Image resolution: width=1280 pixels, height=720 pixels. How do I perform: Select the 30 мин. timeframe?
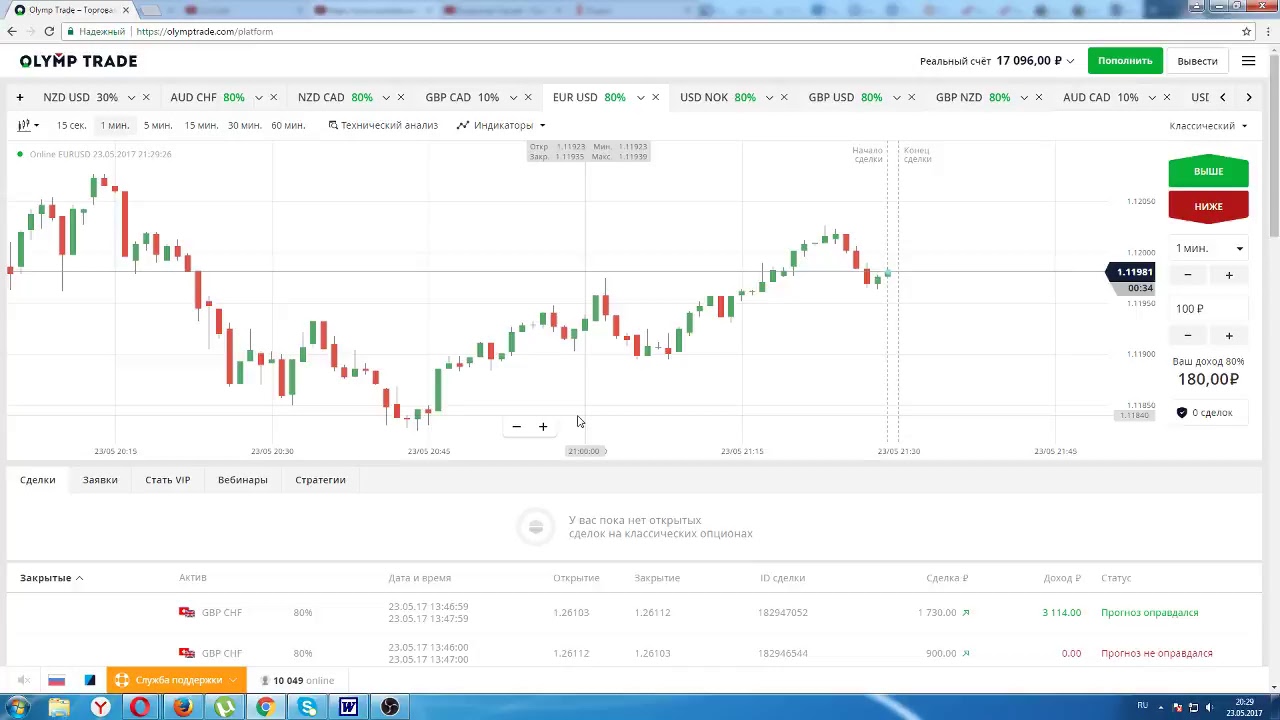coord(244,125)
